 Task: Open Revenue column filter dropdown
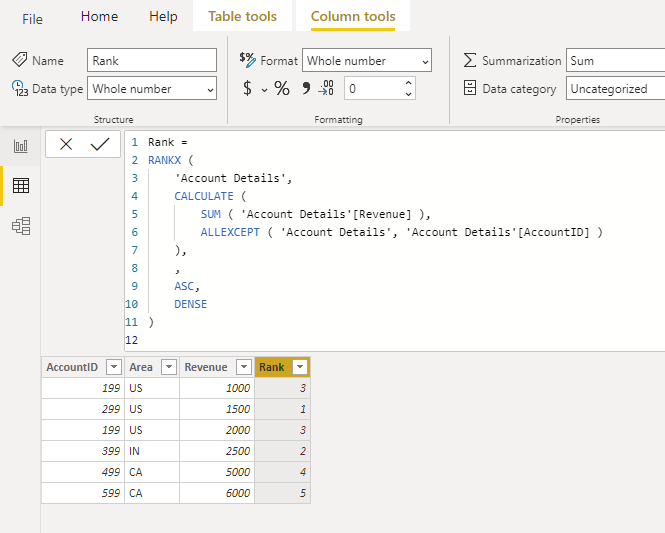point(244,367)
